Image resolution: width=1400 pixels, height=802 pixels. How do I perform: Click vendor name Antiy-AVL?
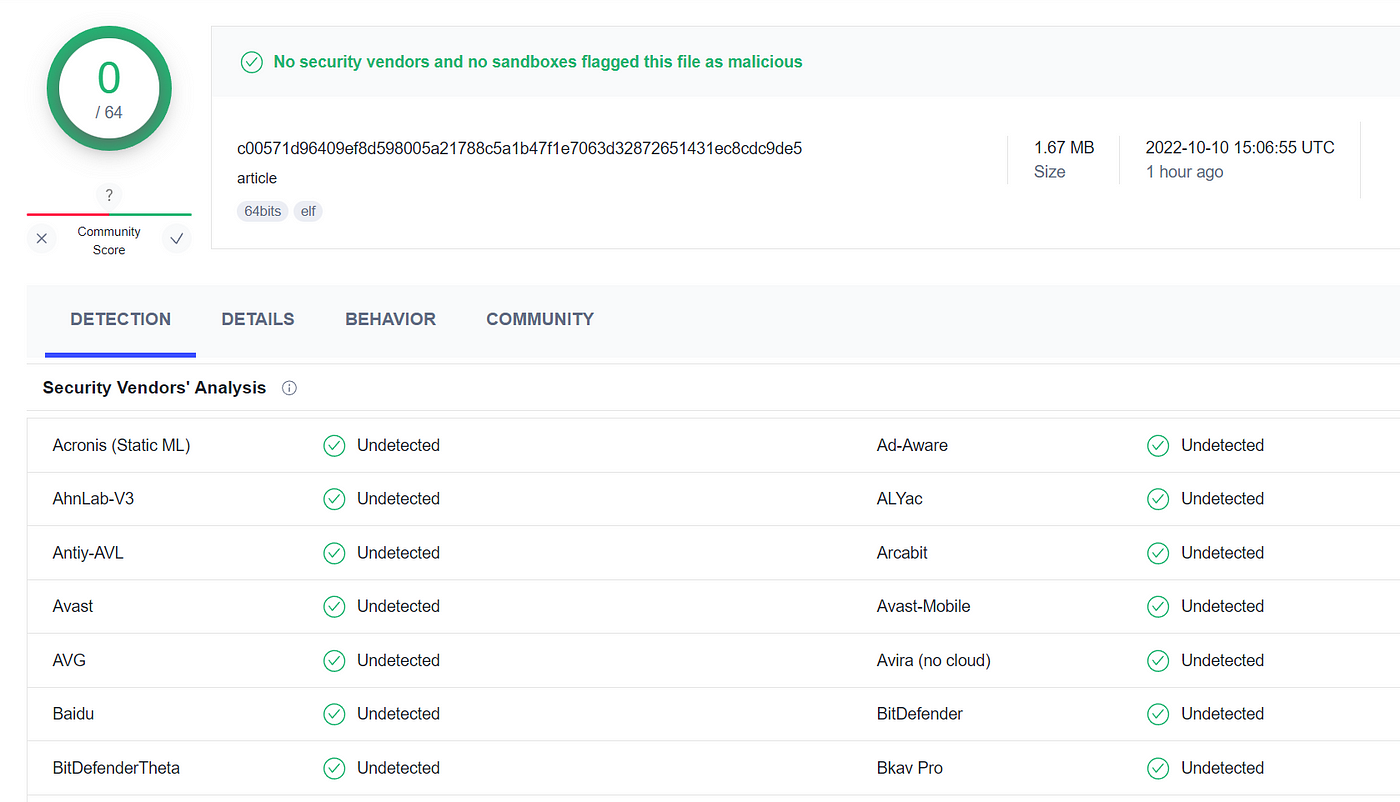[x=88, y=553]
